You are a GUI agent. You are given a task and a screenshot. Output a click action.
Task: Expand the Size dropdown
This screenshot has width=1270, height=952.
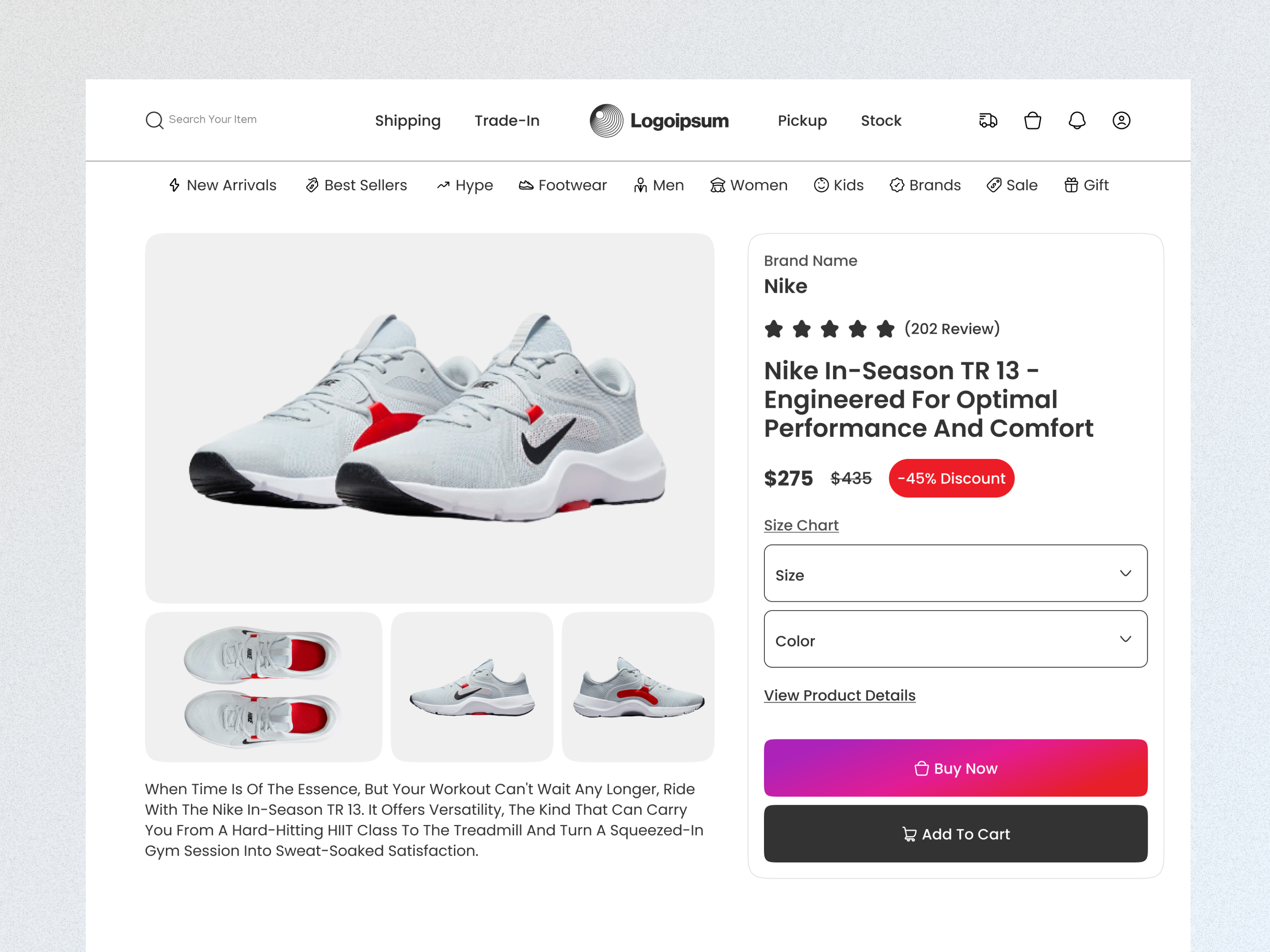click(x=955, y=573)
